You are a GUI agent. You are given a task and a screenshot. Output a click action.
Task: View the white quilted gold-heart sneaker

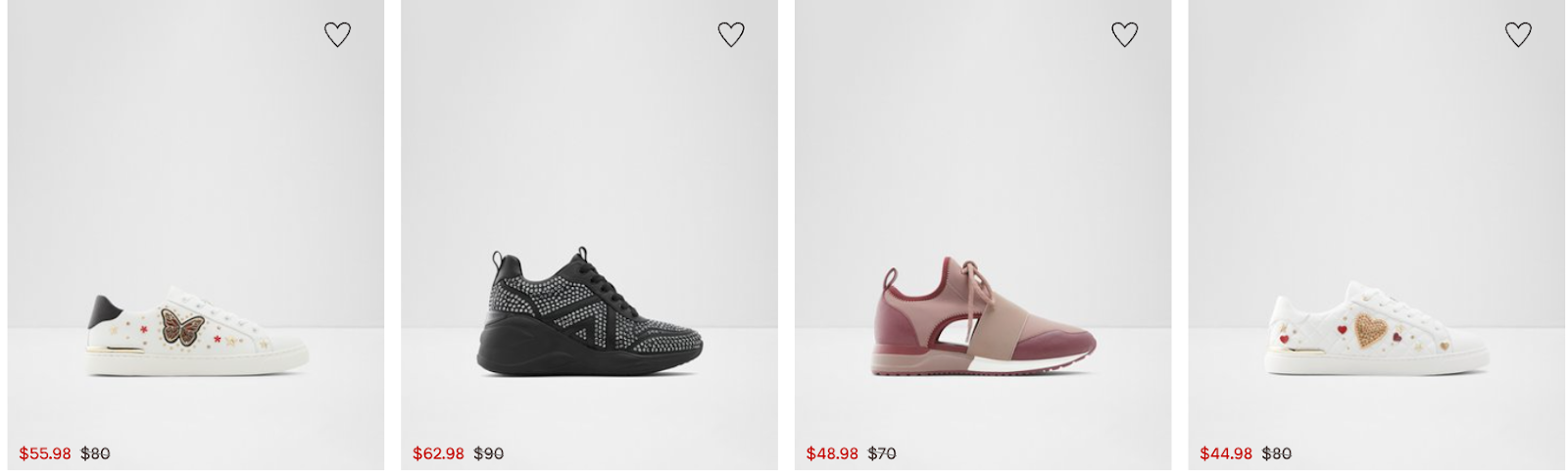(x=1377, y=328)
